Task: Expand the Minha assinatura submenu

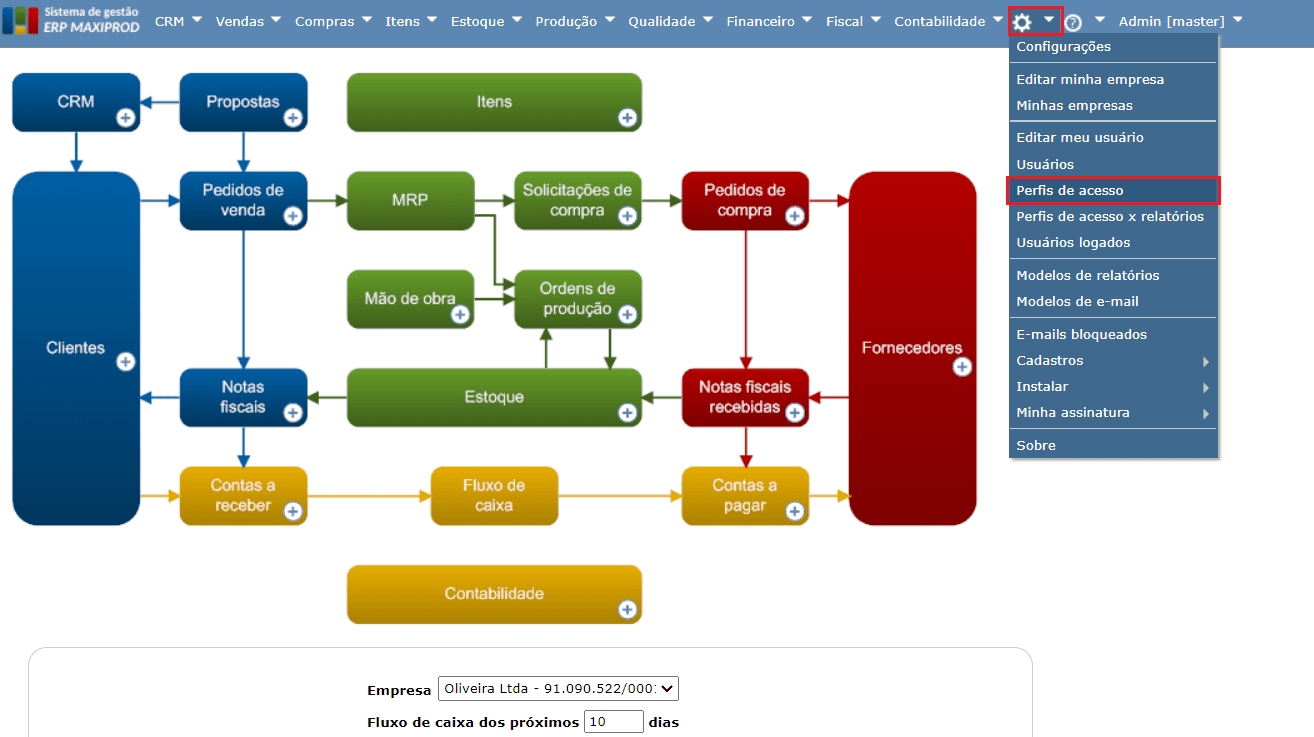Action: [x=1114, y=412]
